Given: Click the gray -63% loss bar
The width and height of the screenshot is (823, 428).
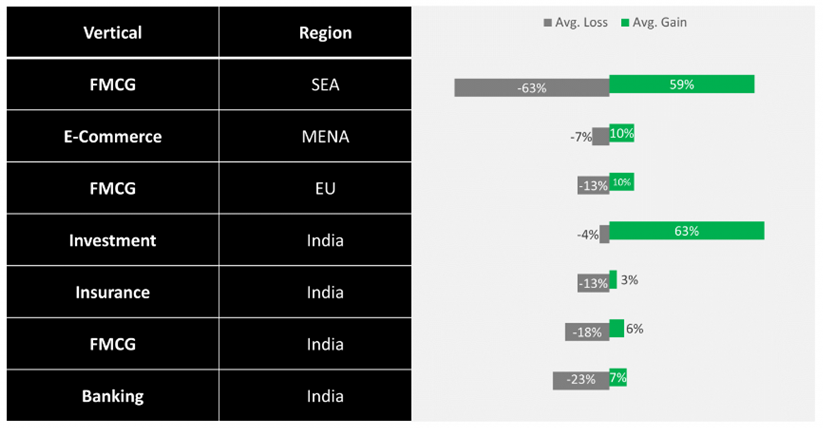Looking at the screenshot, I should click(531, 87).
